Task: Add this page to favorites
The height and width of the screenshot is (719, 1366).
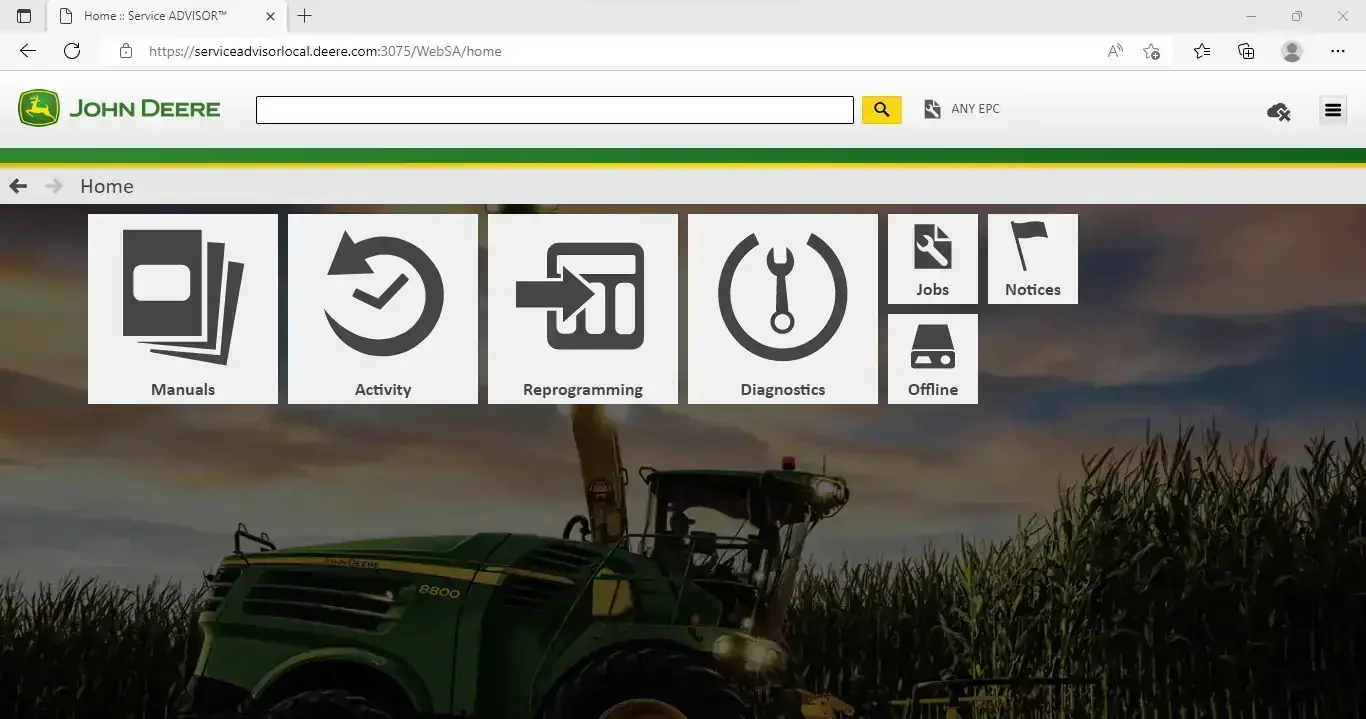Action: pyautogui.click(x=1152, y=51)
